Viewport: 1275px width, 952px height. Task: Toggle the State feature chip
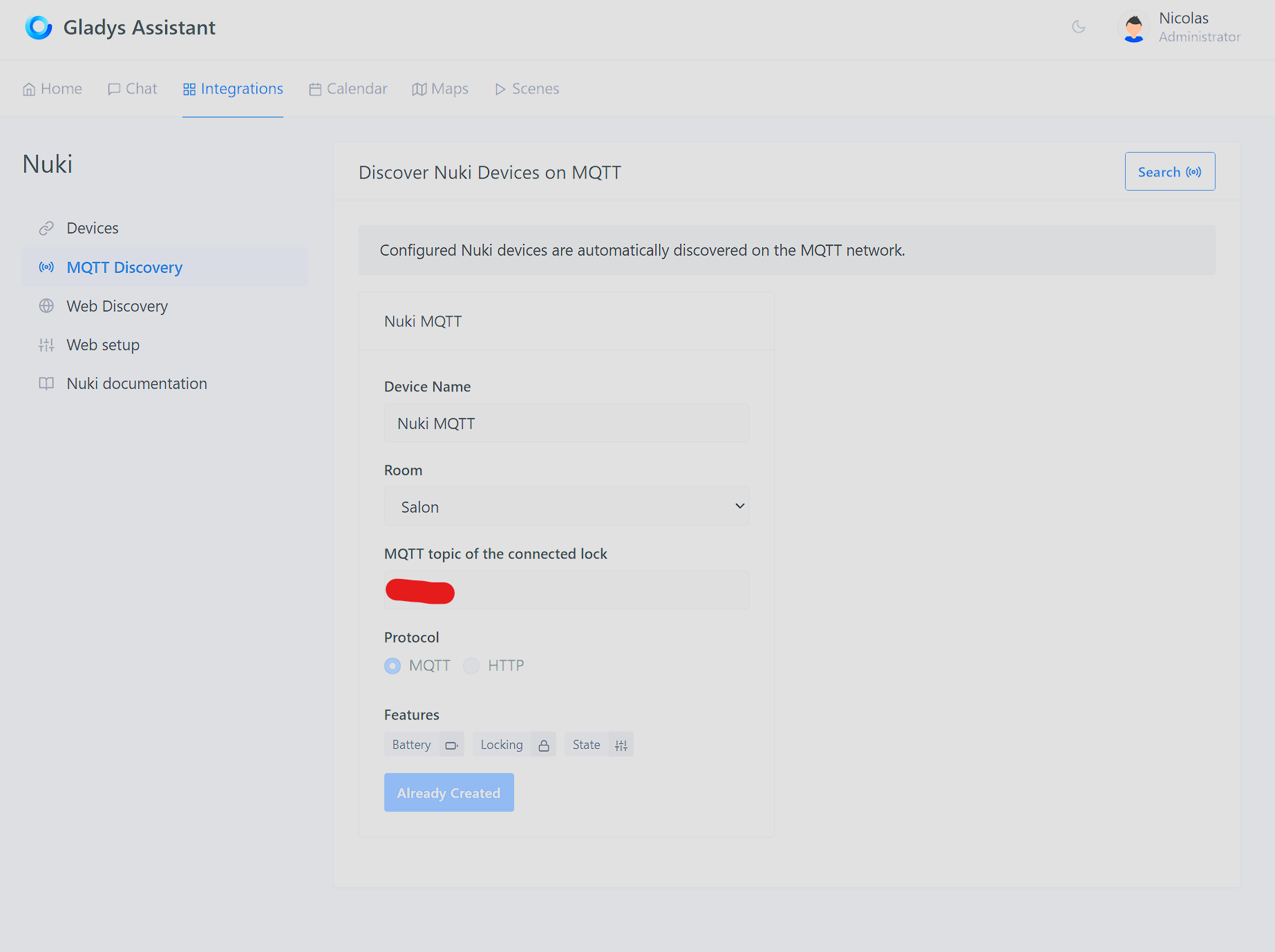598,744
